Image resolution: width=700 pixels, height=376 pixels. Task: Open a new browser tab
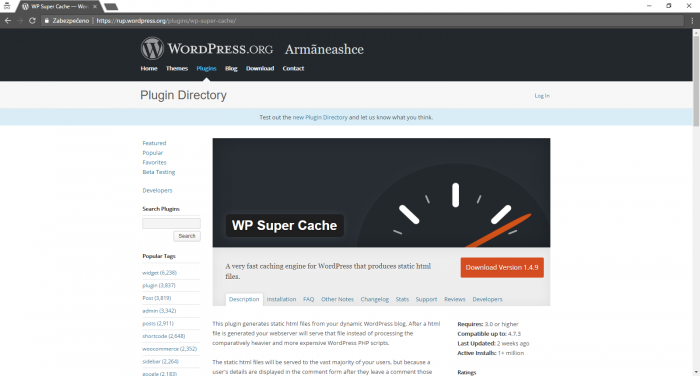click(x=111, y=7)
